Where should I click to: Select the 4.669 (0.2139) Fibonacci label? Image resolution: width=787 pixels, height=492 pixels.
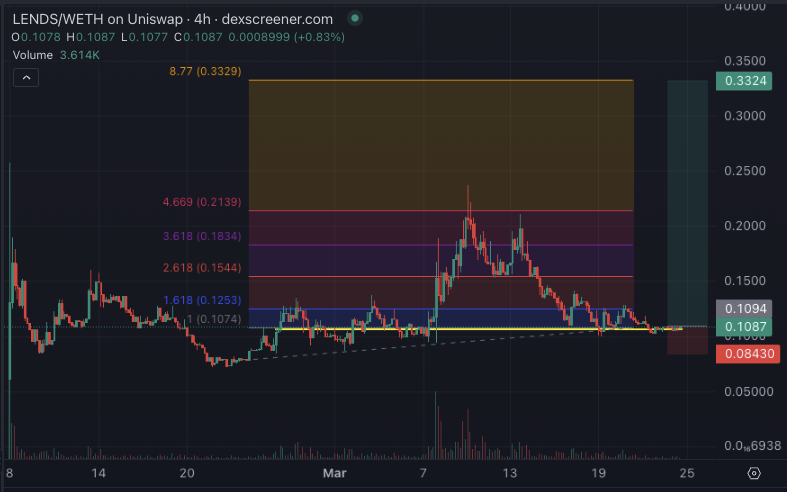pyautogui.click(x=202, y=202)
